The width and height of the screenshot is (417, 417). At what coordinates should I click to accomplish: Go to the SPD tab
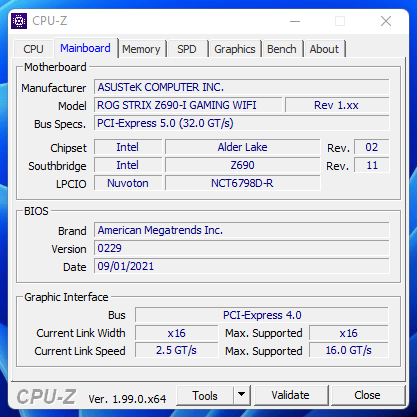(187, 49)
